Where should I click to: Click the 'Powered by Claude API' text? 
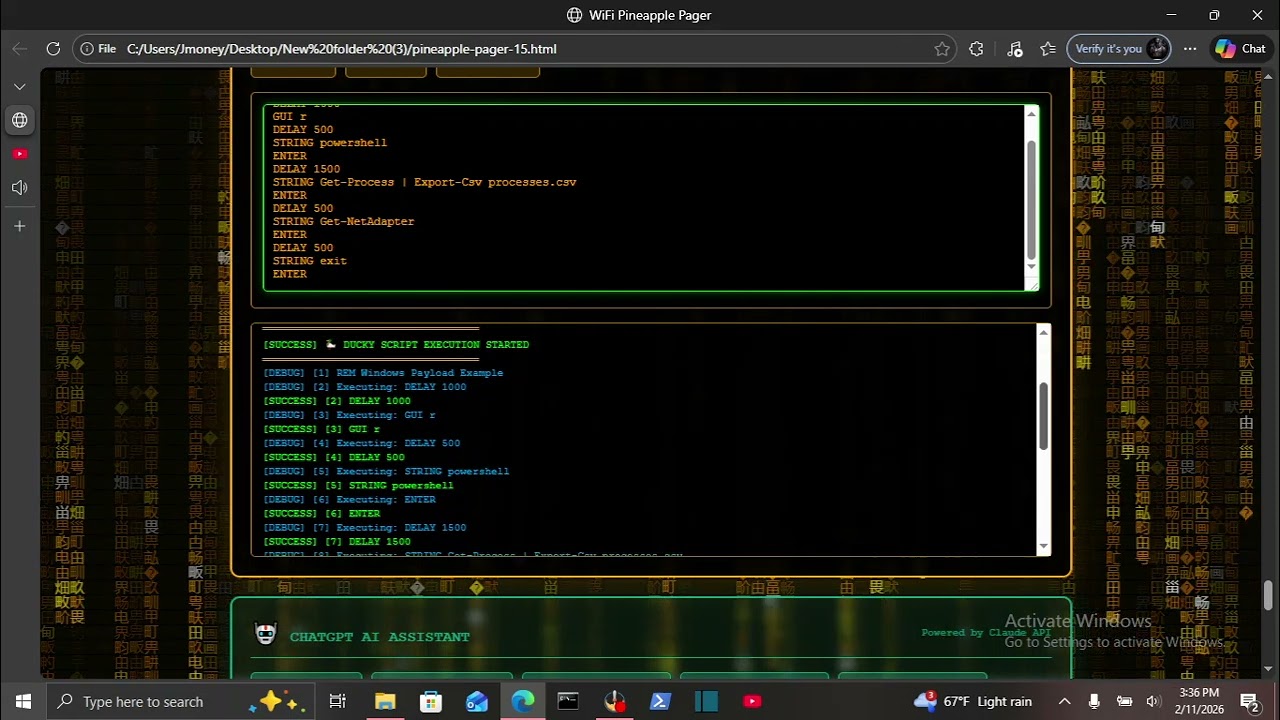986,632
